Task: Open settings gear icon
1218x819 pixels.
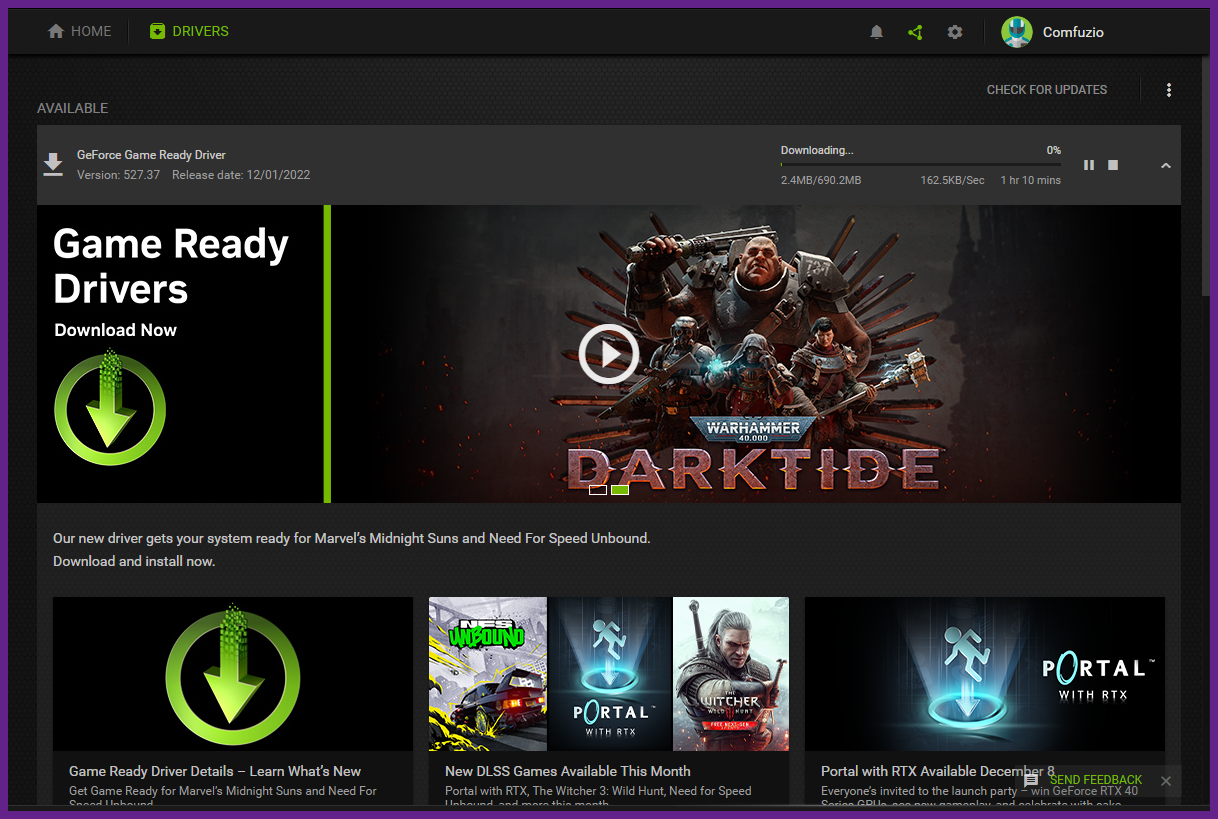Action: point(955,32)
